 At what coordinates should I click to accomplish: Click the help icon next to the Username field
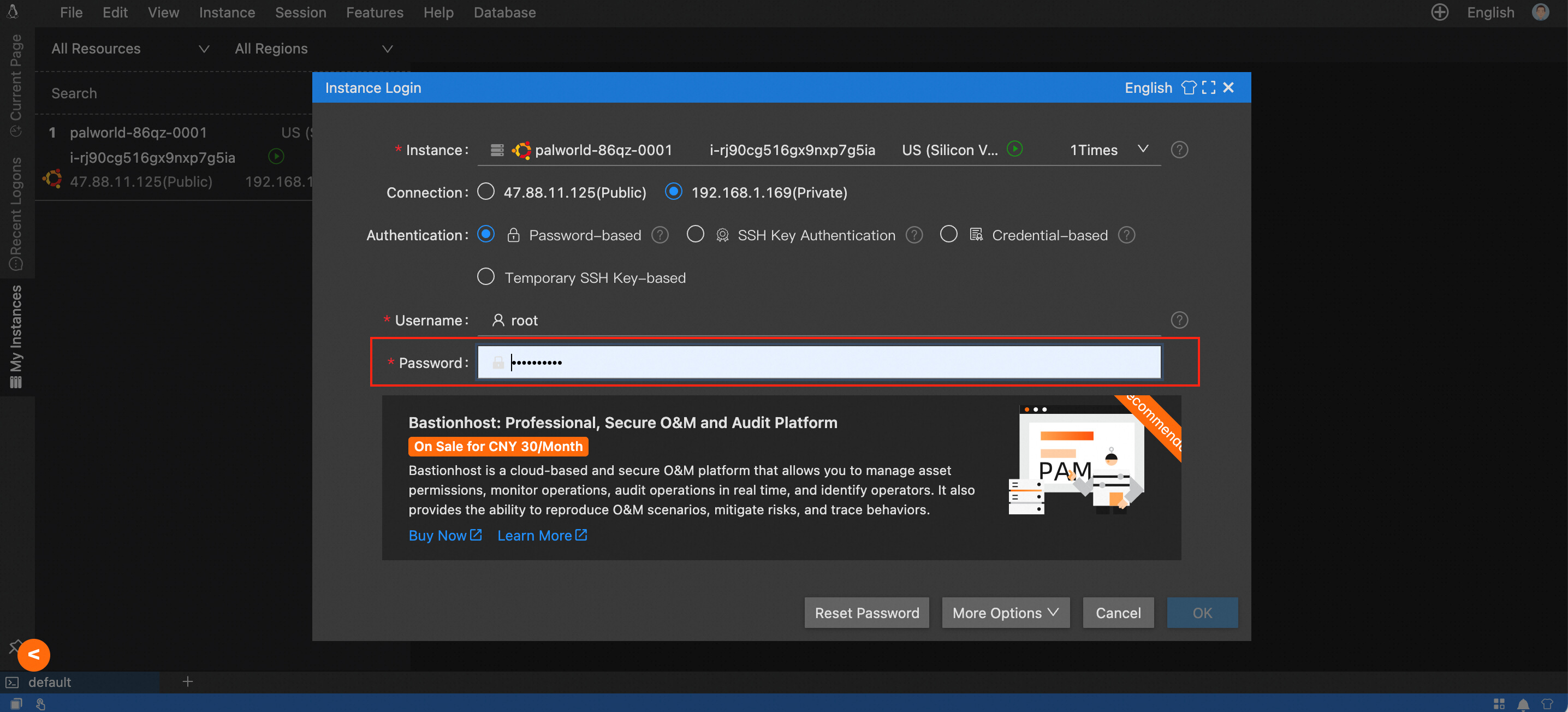pos(1179,320)
